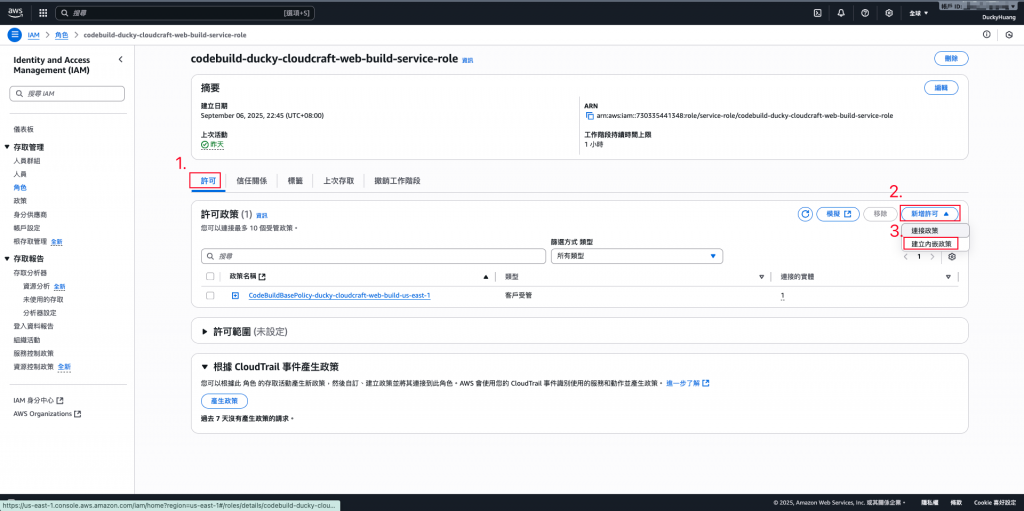The width and height of the screenshot is (1024, 511).
Task: Open the 進一步了解 link
Action: tap(687, 383)
